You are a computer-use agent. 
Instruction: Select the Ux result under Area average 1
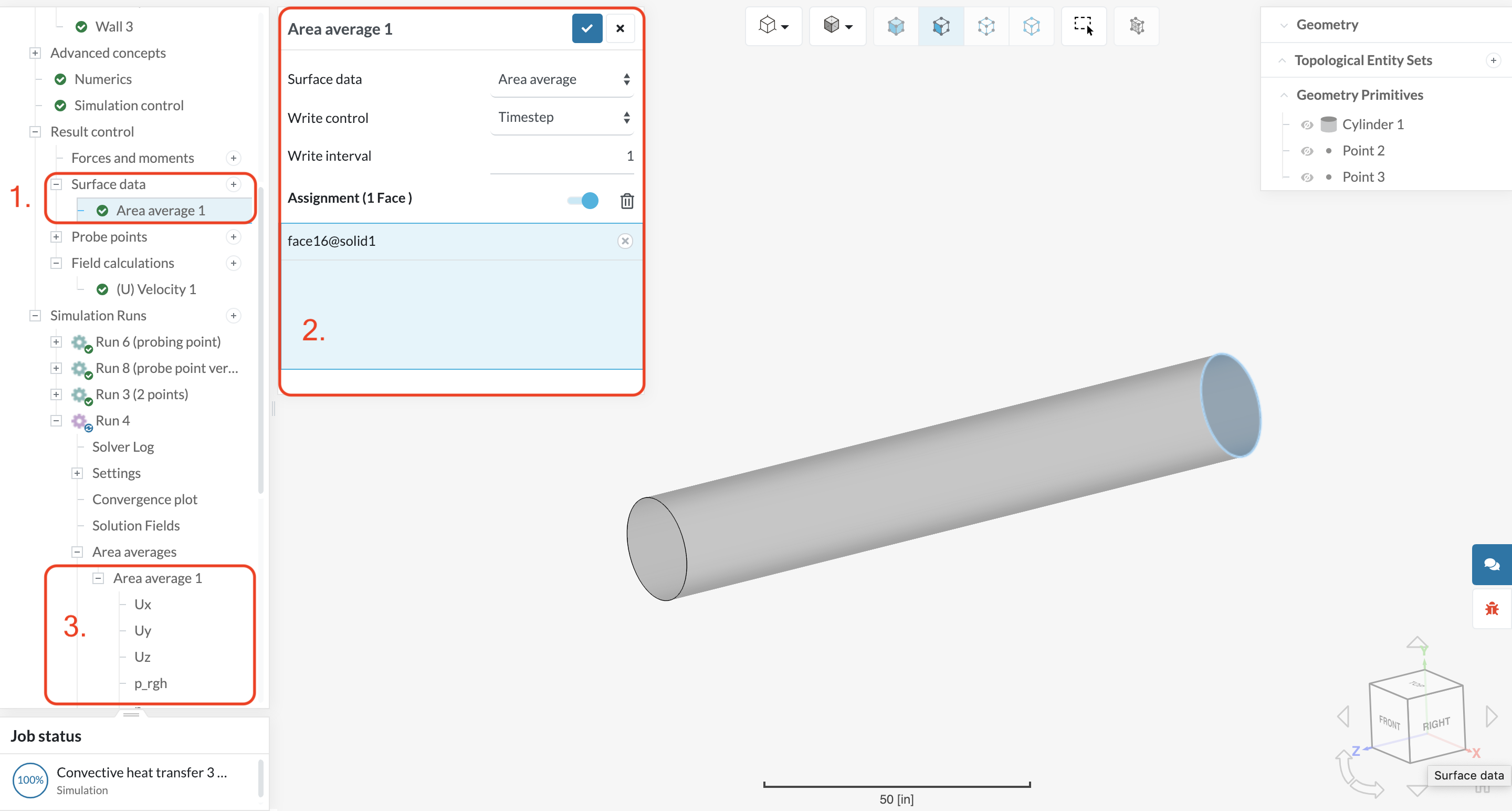(143, 604)
